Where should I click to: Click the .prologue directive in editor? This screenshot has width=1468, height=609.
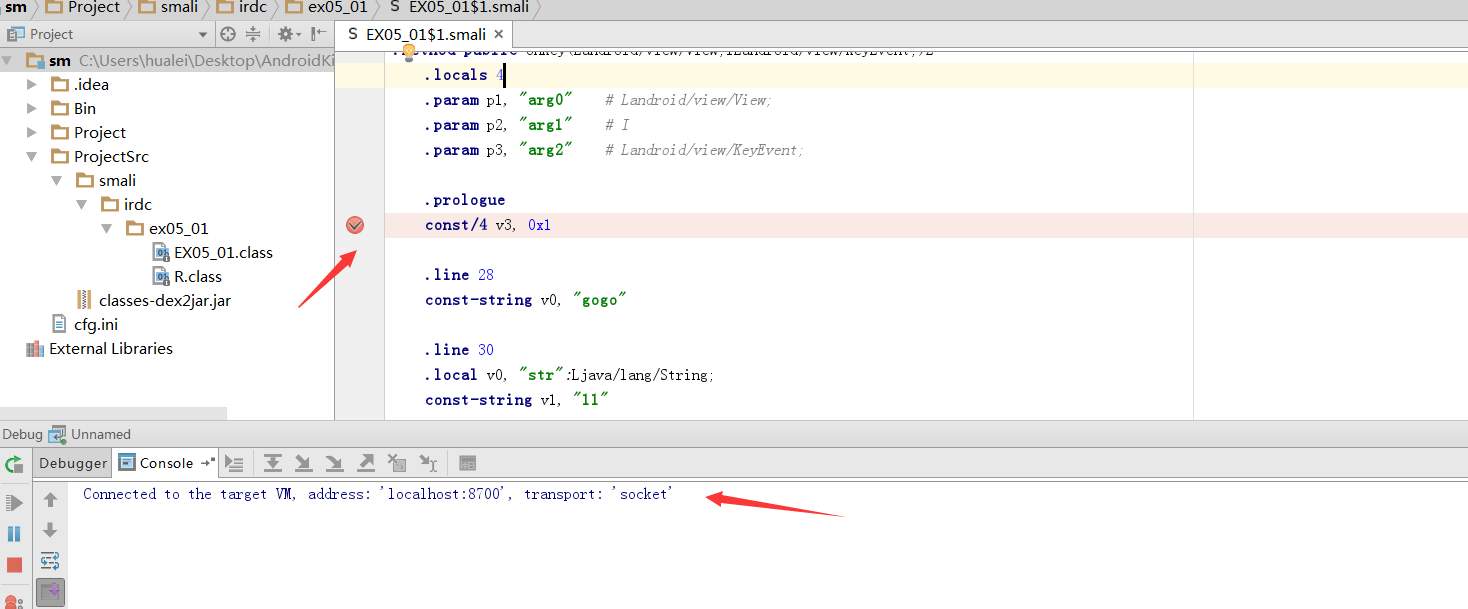[465, 200]
